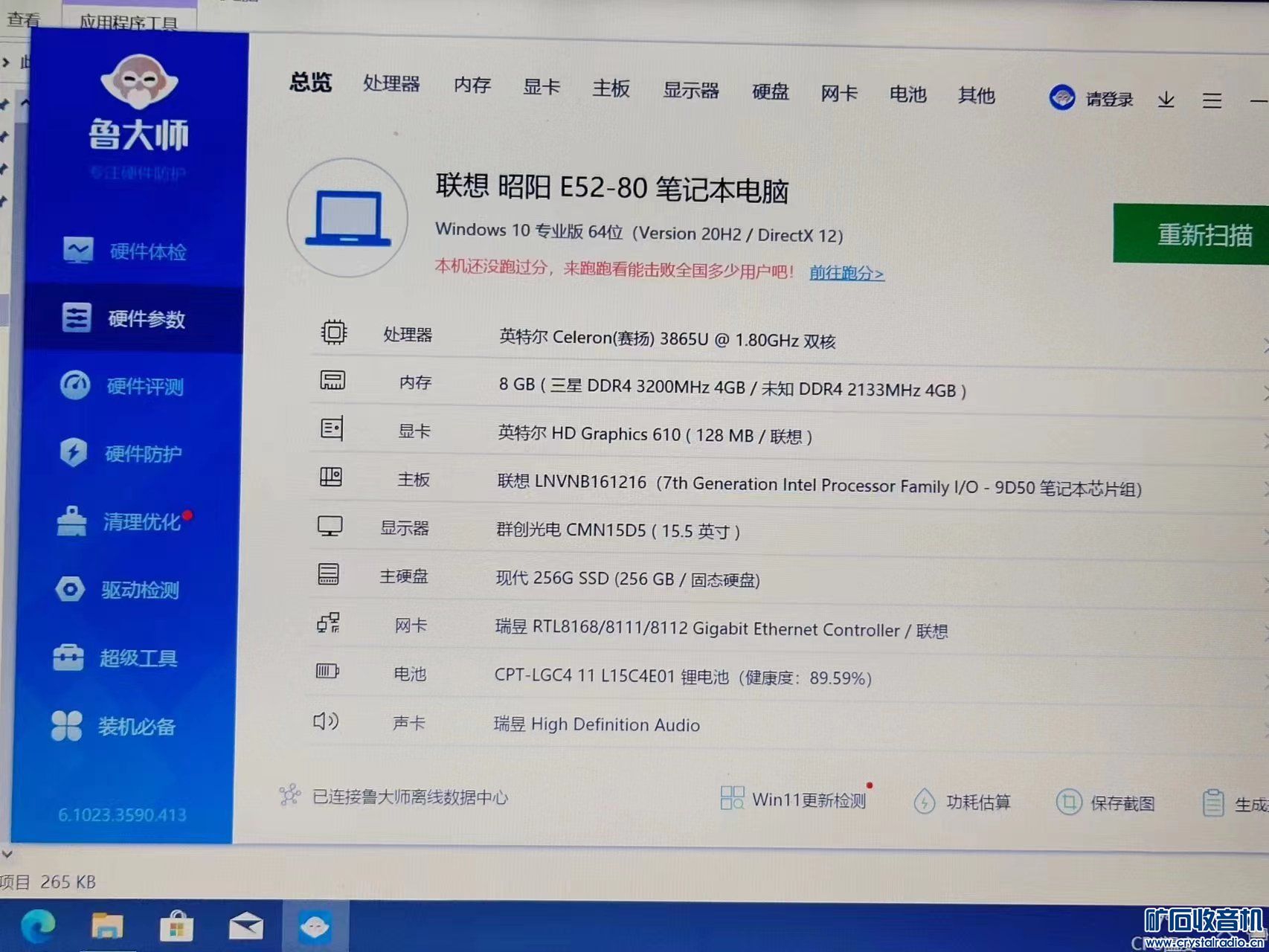Image resolution: width=1269 pixels, height=952 pixels.
Task: Click the 主硬盘 disk row icon
Action: coord(328,574)
